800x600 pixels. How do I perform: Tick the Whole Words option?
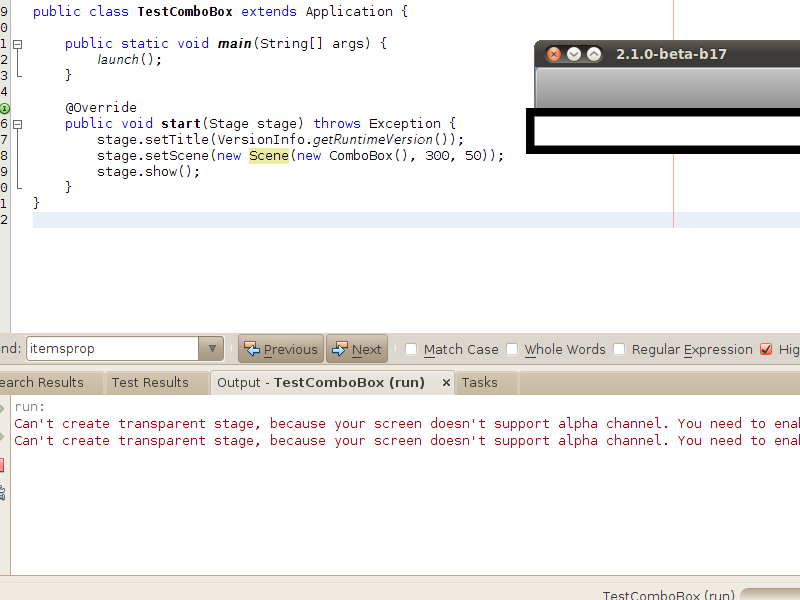512,349
